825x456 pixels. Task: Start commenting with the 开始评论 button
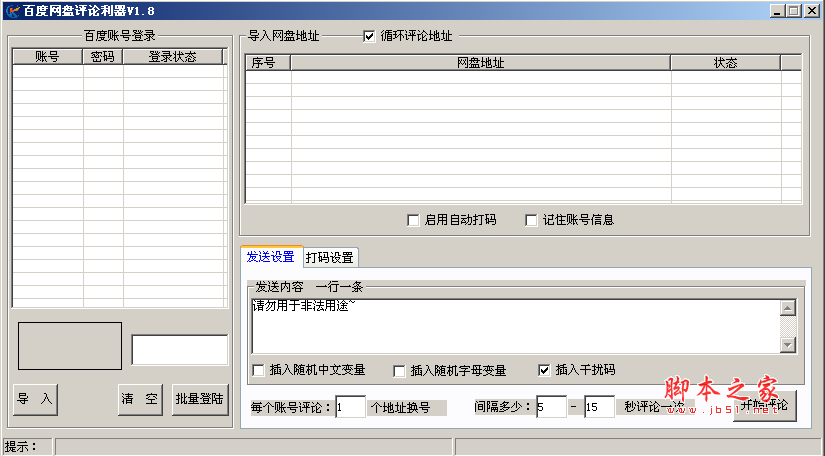pos(764,406)
